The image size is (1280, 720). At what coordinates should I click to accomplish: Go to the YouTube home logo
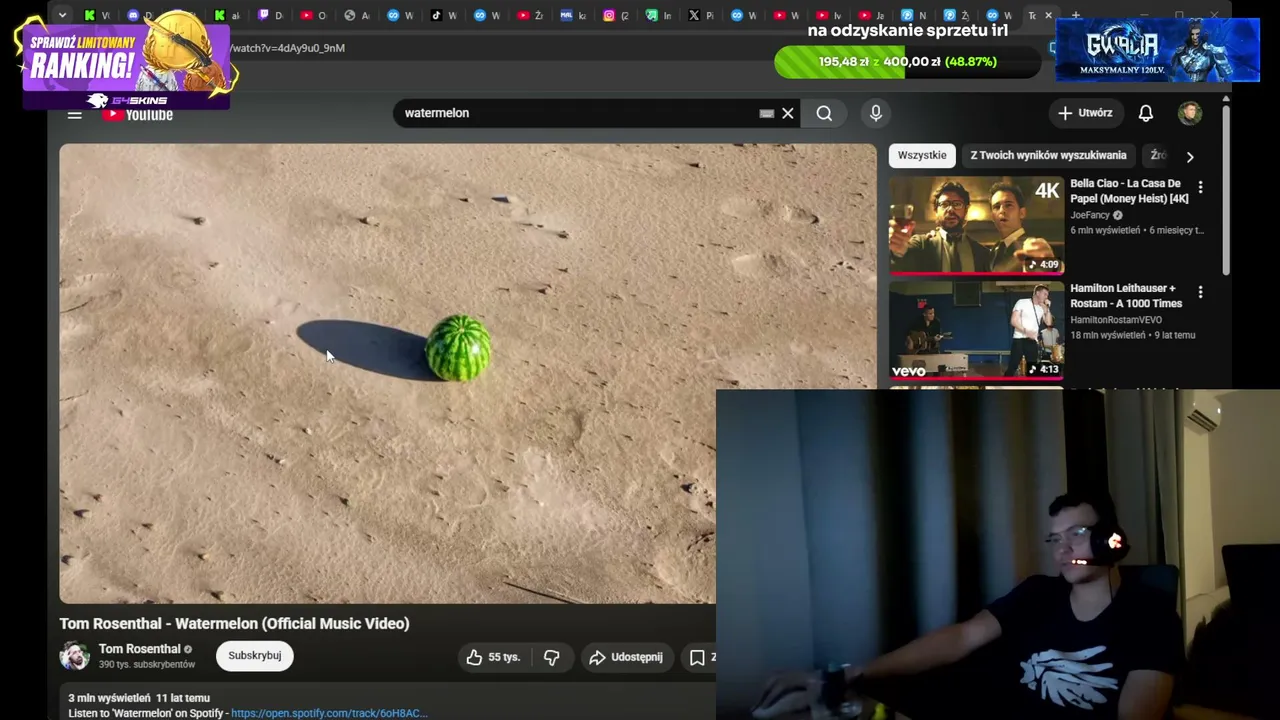(x=138, y=114)
